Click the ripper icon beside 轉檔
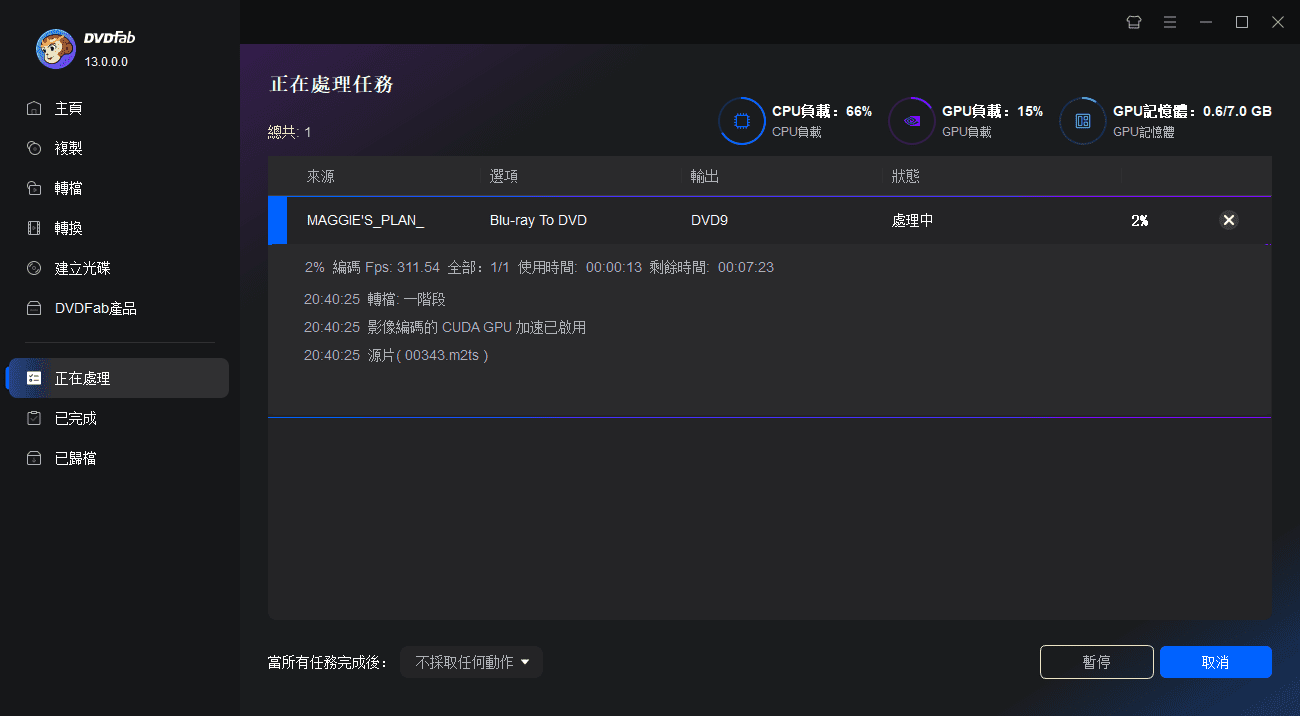The height and width of the screenshot is (716, 1300). [x=34, y=188]
